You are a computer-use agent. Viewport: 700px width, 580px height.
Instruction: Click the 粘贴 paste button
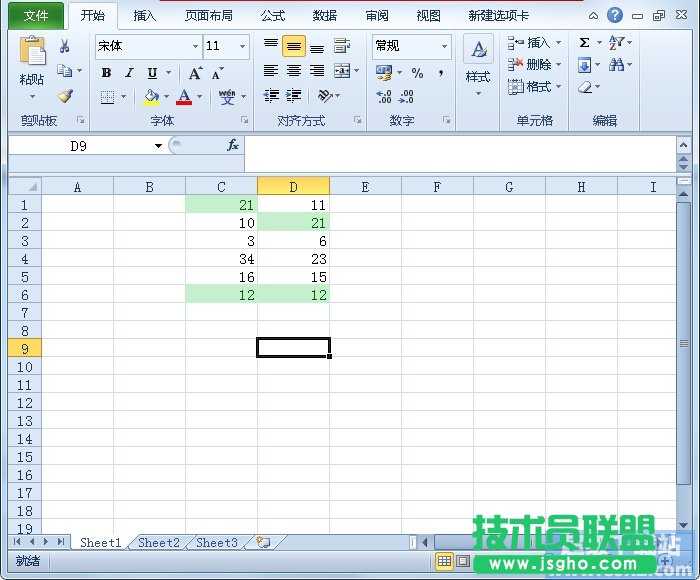tap(32, 79)
